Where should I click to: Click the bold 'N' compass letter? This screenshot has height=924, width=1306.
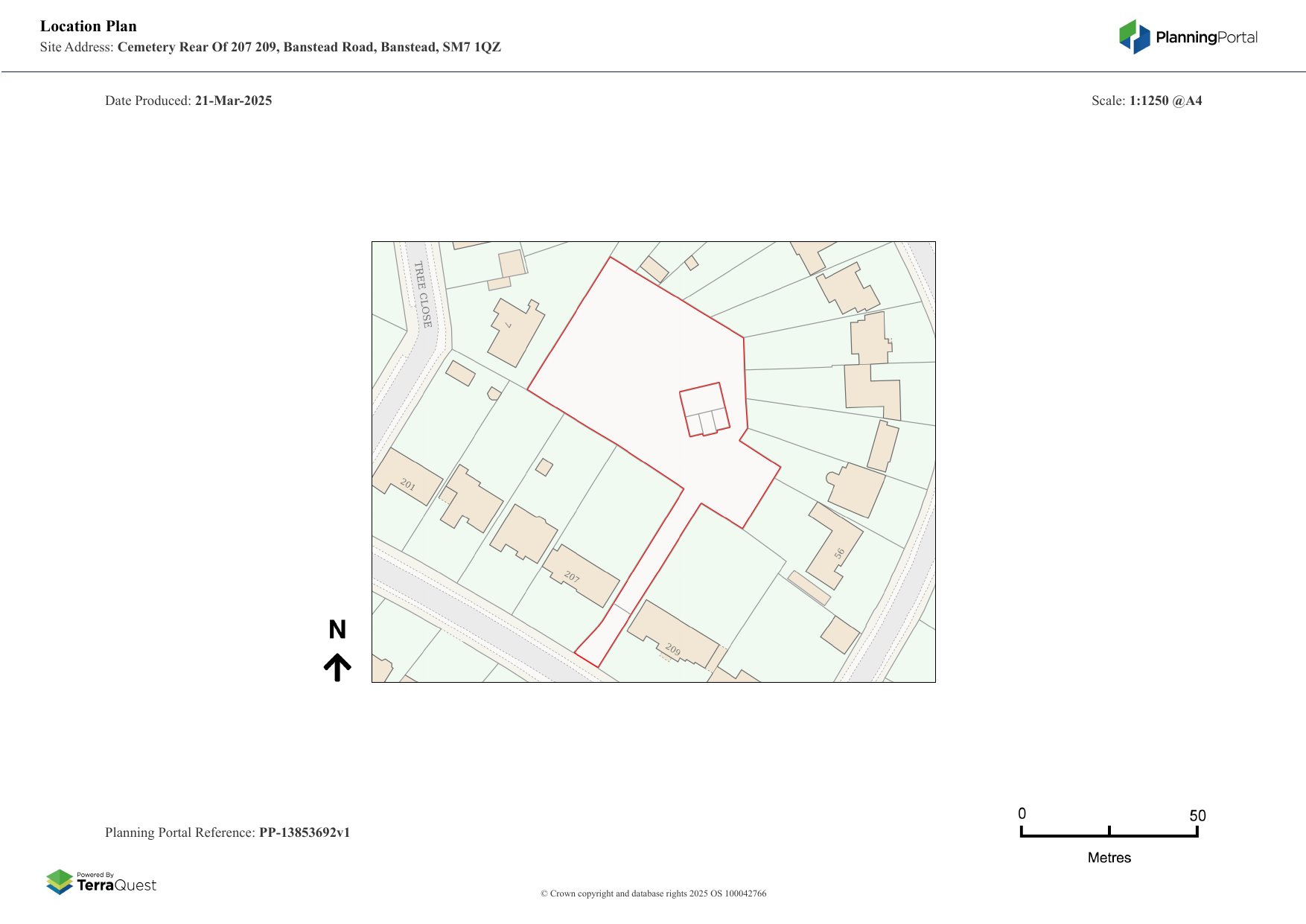coord(337,630)
